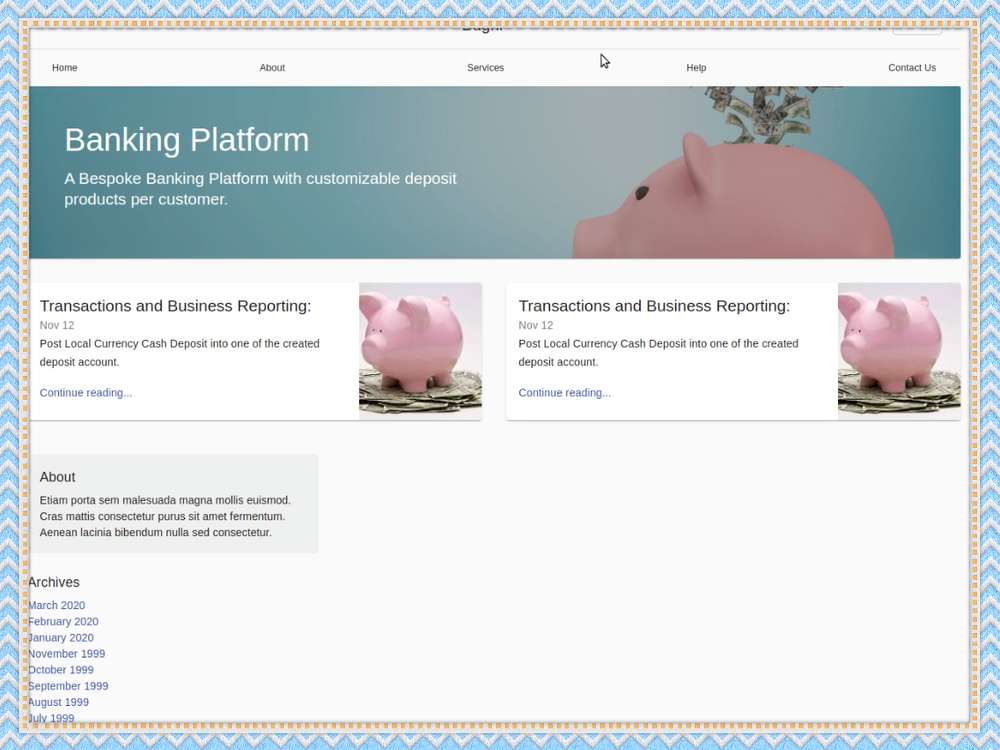The height and width of the screenshot is (750, 1000).
Task: Open the second Continue reading link
Action: click(564, 392)
